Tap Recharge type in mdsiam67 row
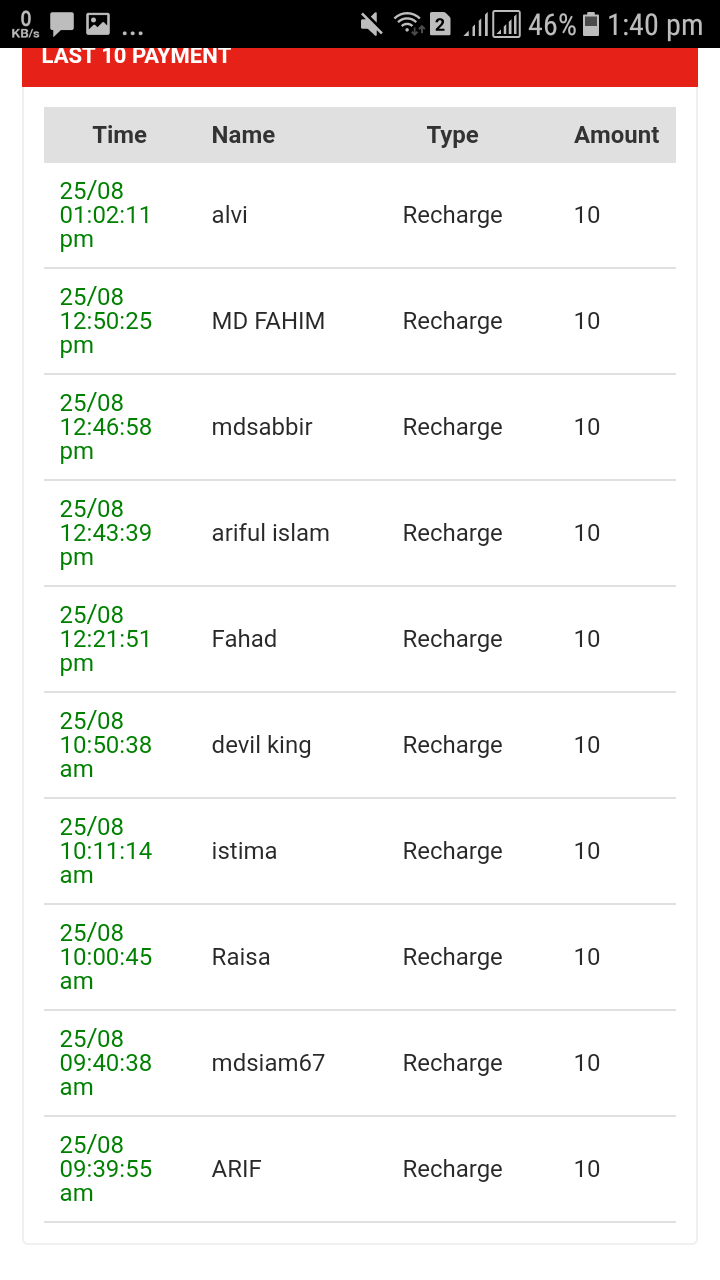This screenshot has height=1280, width=720. [x=452, y=1063]
